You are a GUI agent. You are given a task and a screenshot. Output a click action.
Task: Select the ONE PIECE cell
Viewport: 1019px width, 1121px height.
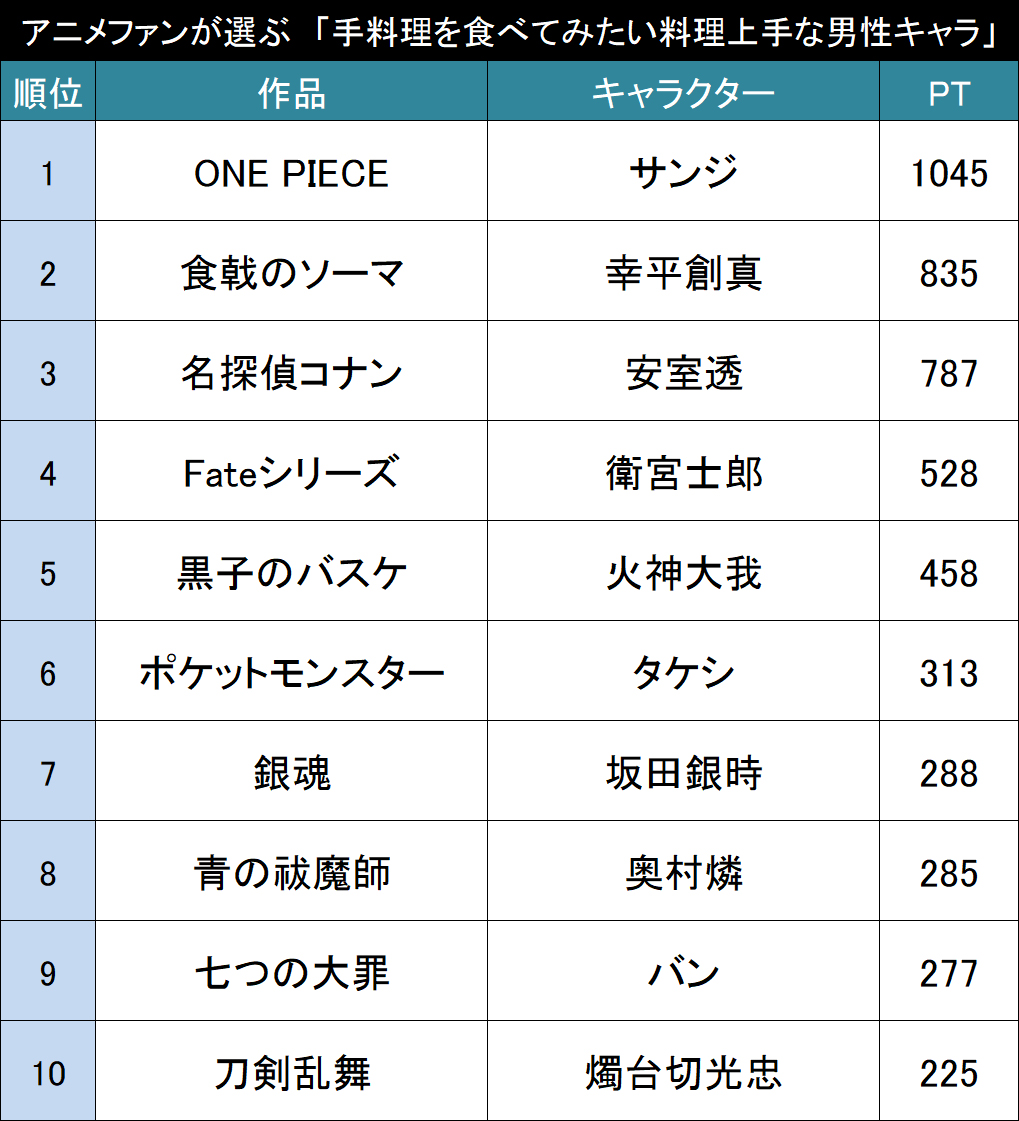click(292, 171)
